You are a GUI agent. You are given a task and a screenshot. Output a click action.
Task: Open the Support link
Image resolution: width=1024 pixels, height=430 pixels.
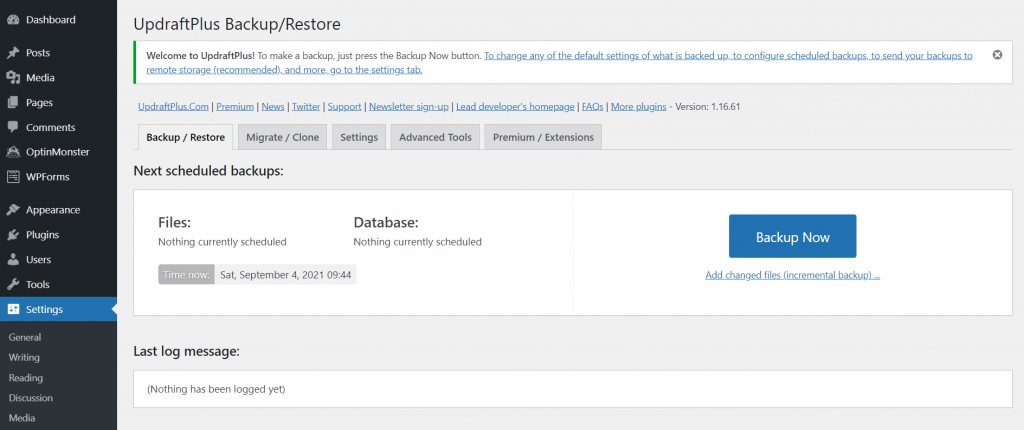pos(345,107)
